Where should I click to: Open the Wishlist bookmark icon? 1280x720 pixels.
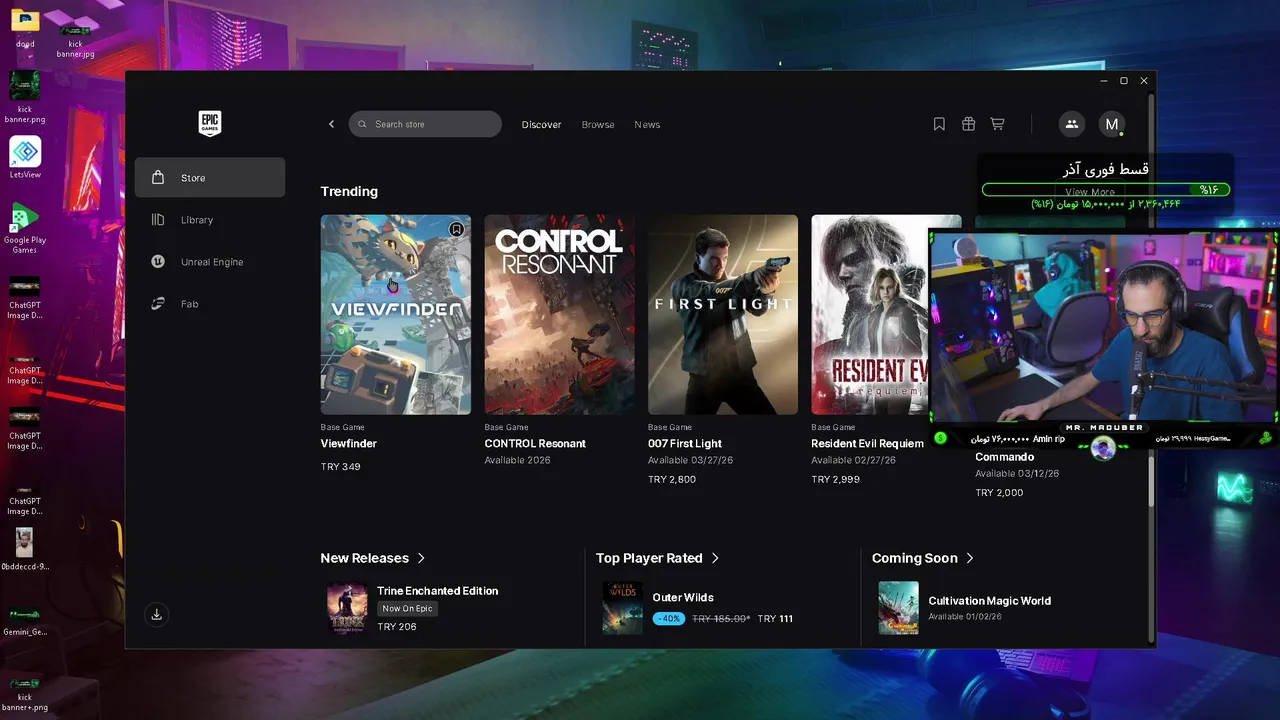[x=939, y=124]
